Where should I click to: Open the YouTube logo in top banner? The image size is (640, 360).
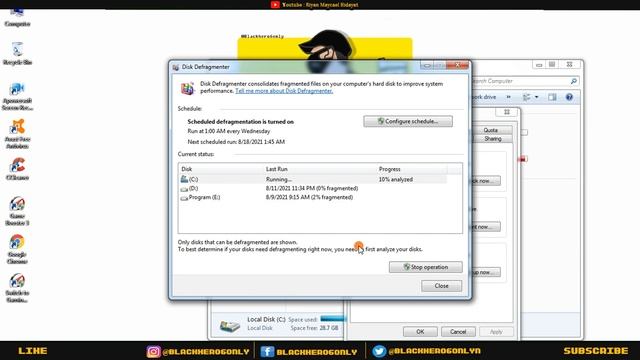(275, 5)
